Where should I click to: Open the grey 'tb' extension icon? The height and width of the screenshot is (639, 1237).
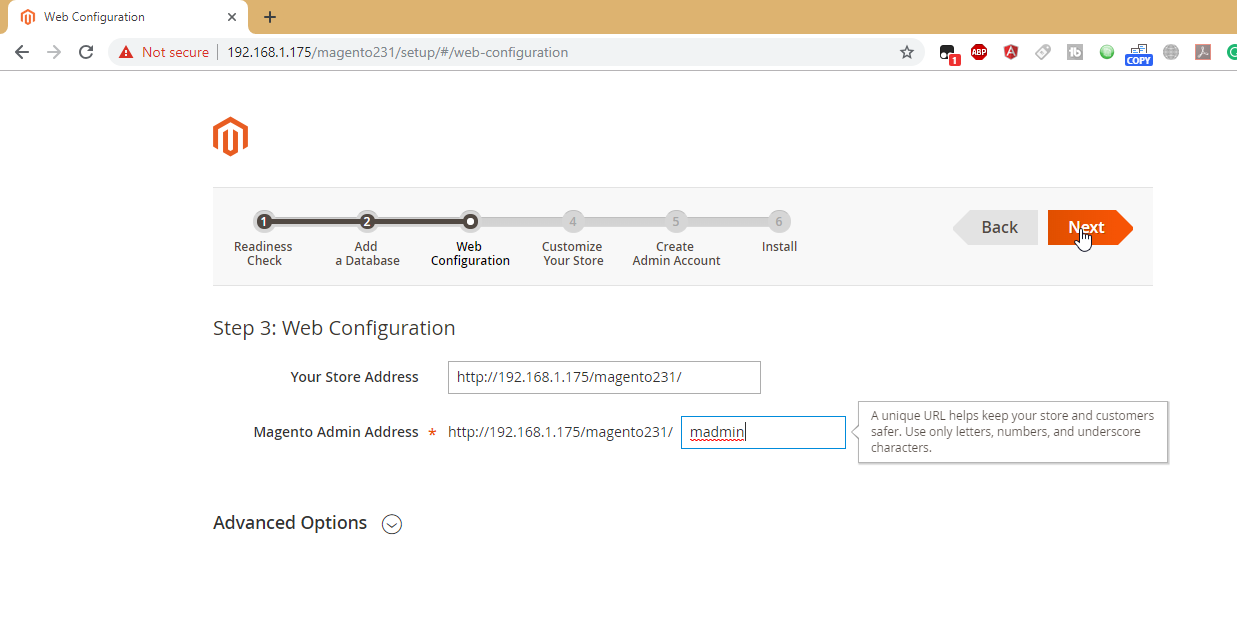click(1075, 52)
